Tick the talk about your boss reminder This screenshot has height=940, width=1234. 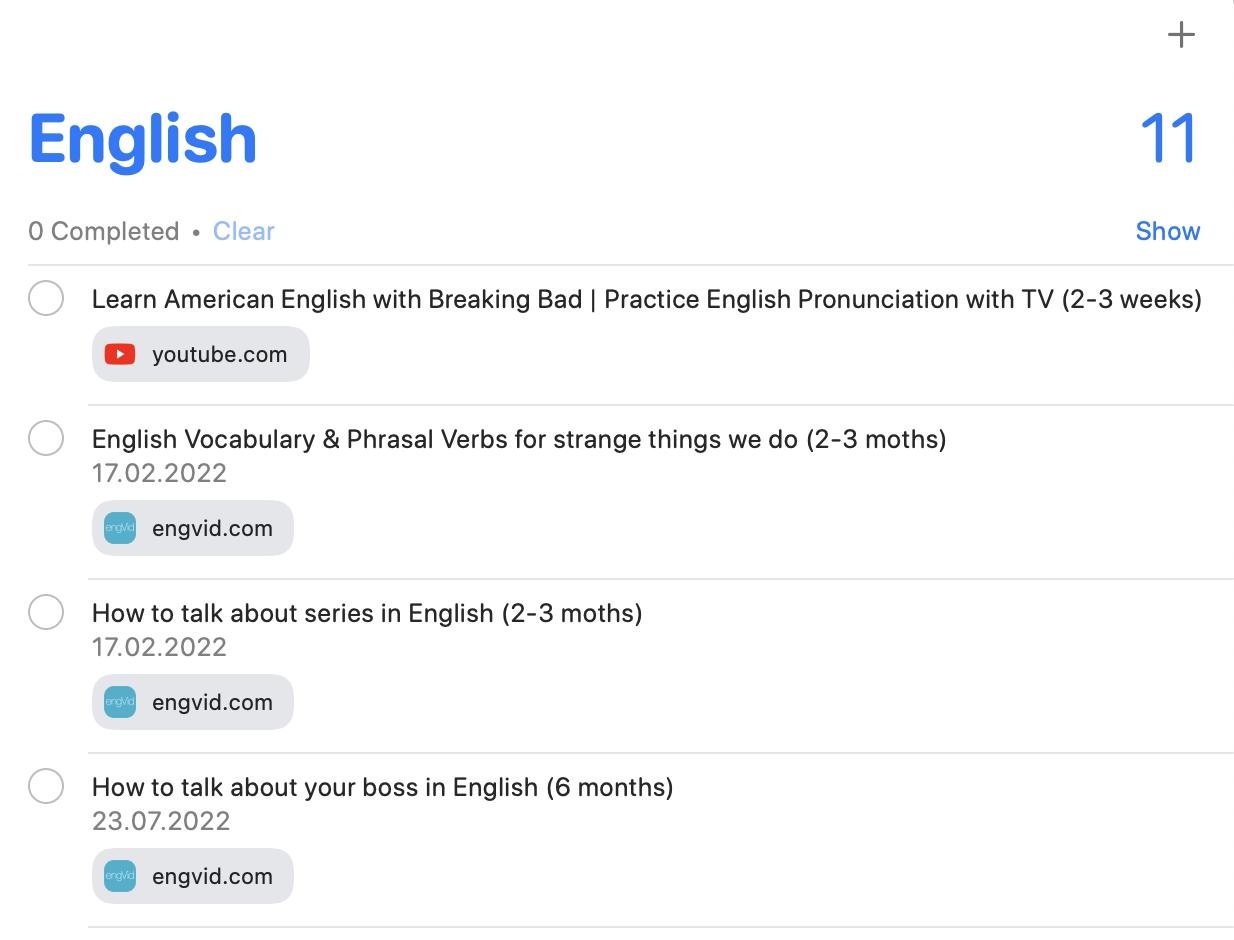(x=46, y=786)
